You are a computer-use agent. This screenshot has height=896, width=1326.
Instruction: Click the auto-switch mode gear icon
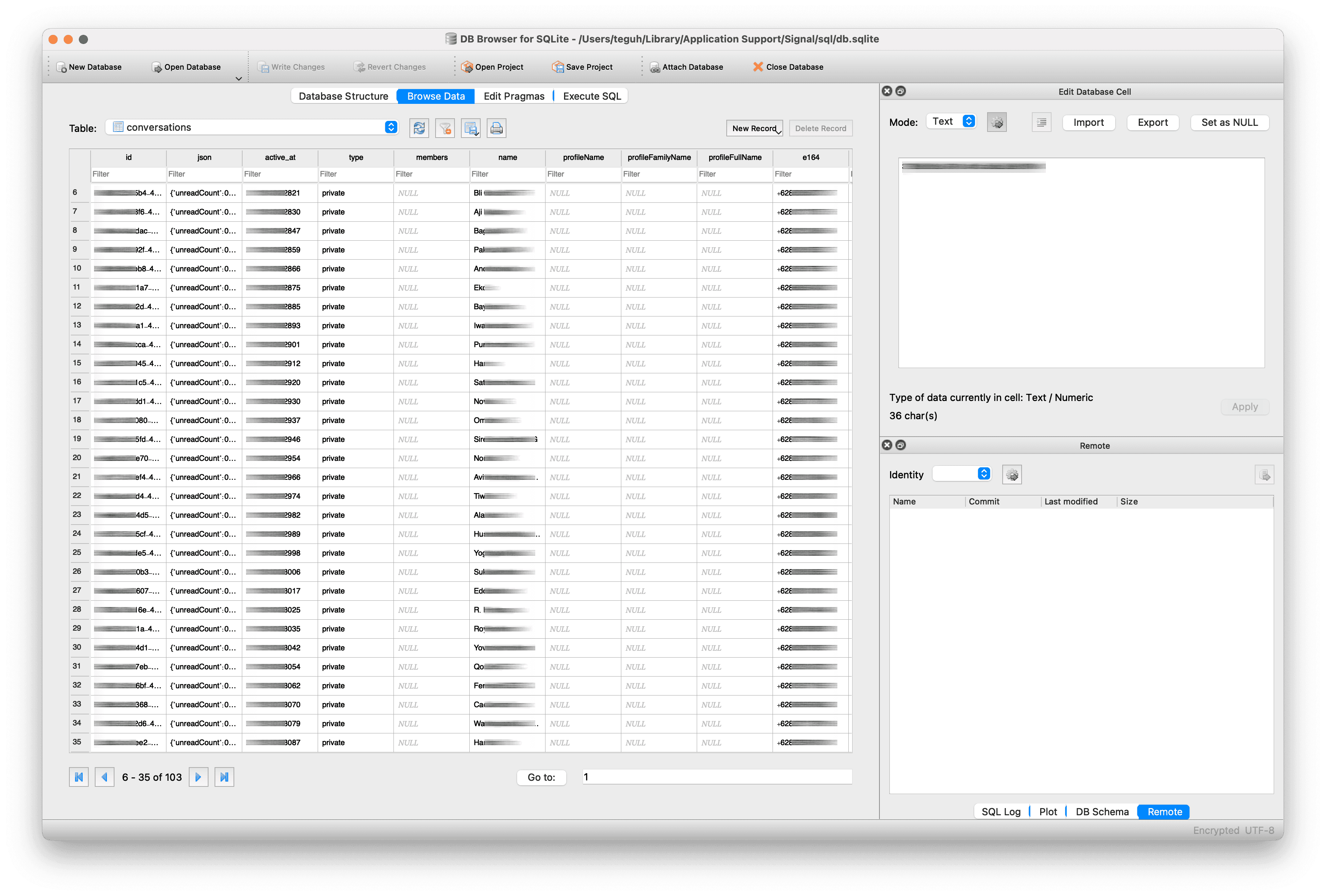pos(997,123)
